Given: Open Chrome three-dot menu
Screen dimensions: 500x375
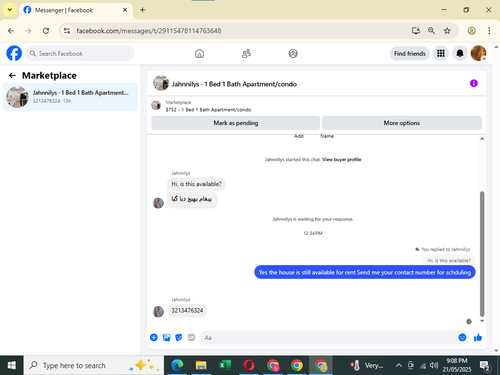Looking at the screenshot, I should (x=489, y=31).
